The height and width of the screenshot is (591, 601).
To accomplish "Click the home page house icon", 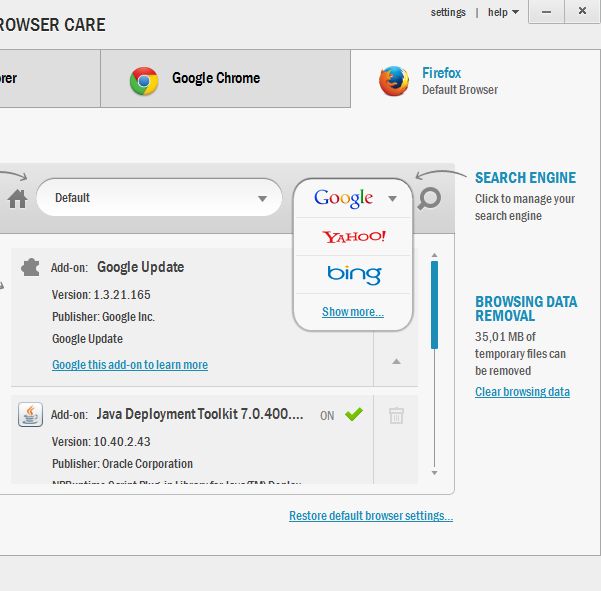I will [18, 199].
